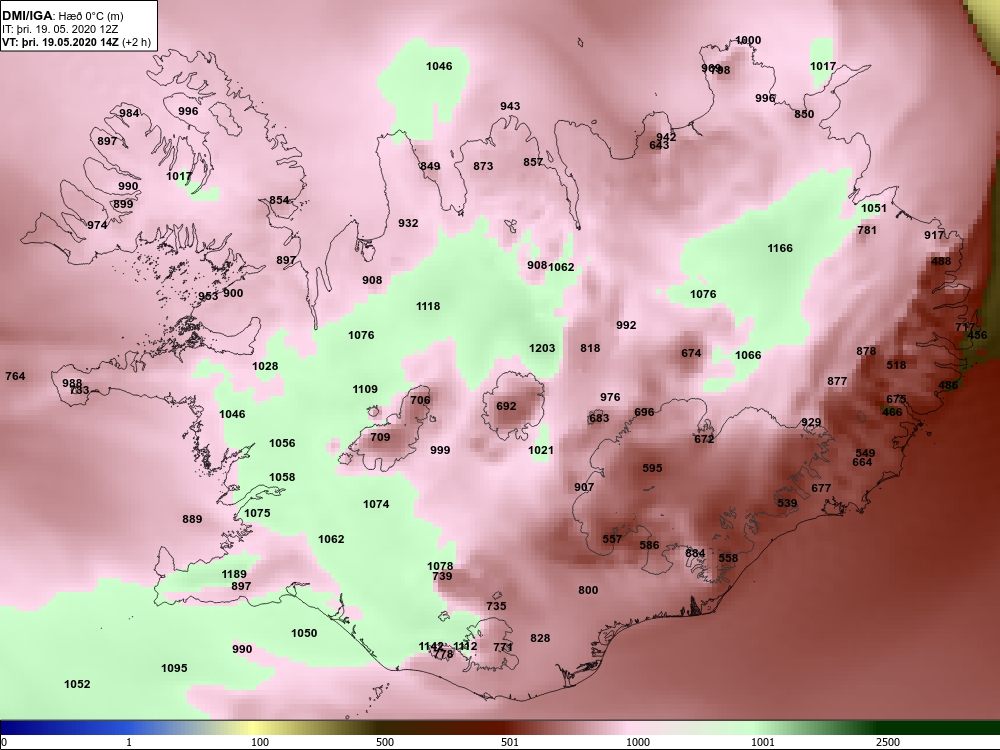Pick the 1109 value on the map
The width and height of the screenshot is (1000, 750).
pyautogui.click(x=365, y=389)
